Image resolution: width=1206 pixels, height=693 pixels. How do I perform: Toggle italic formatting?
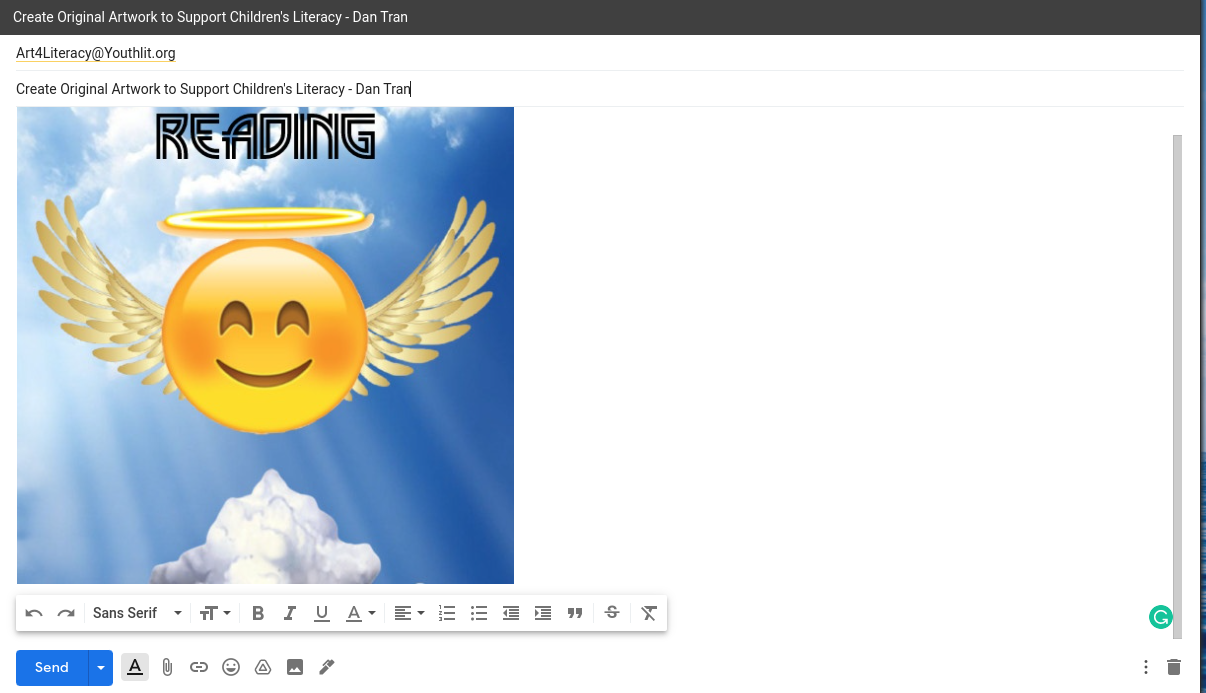pyautogui.click(x=290, y=613)
